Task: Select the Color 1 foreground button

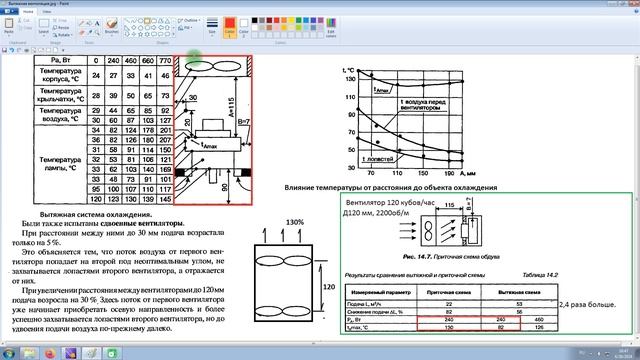Action: (x=230, y=27)
